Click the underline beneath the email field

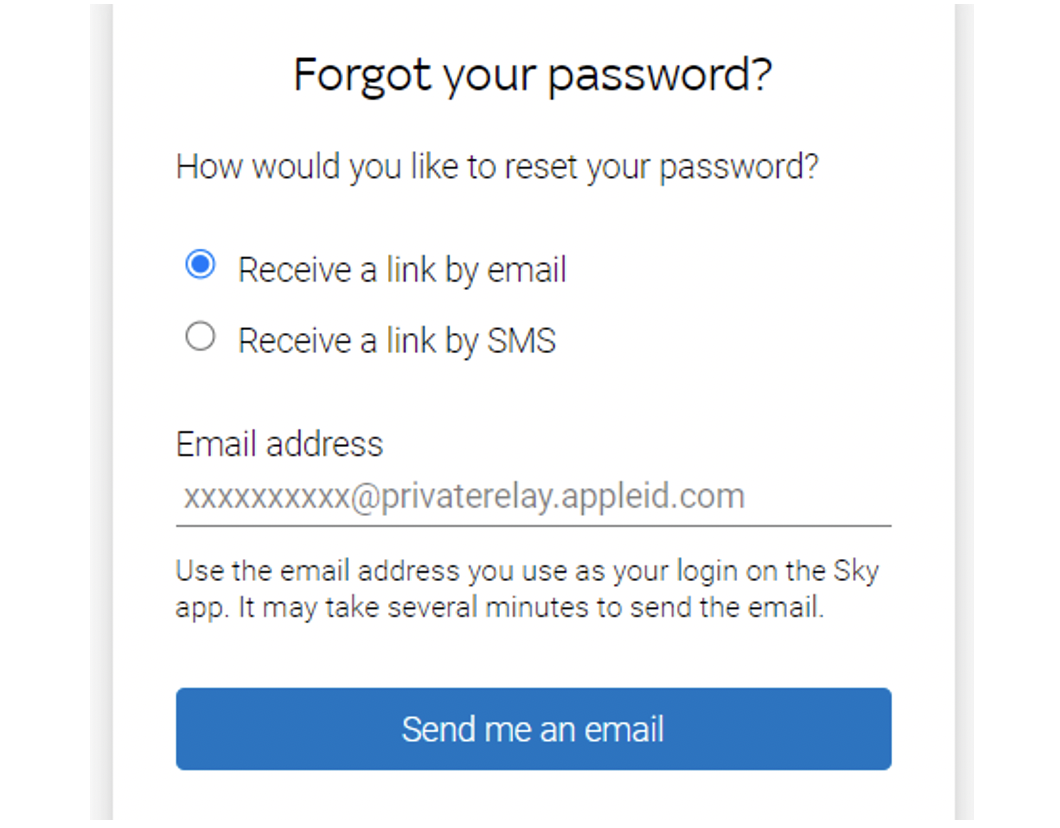pyautogui.click(x=533, y=525)
